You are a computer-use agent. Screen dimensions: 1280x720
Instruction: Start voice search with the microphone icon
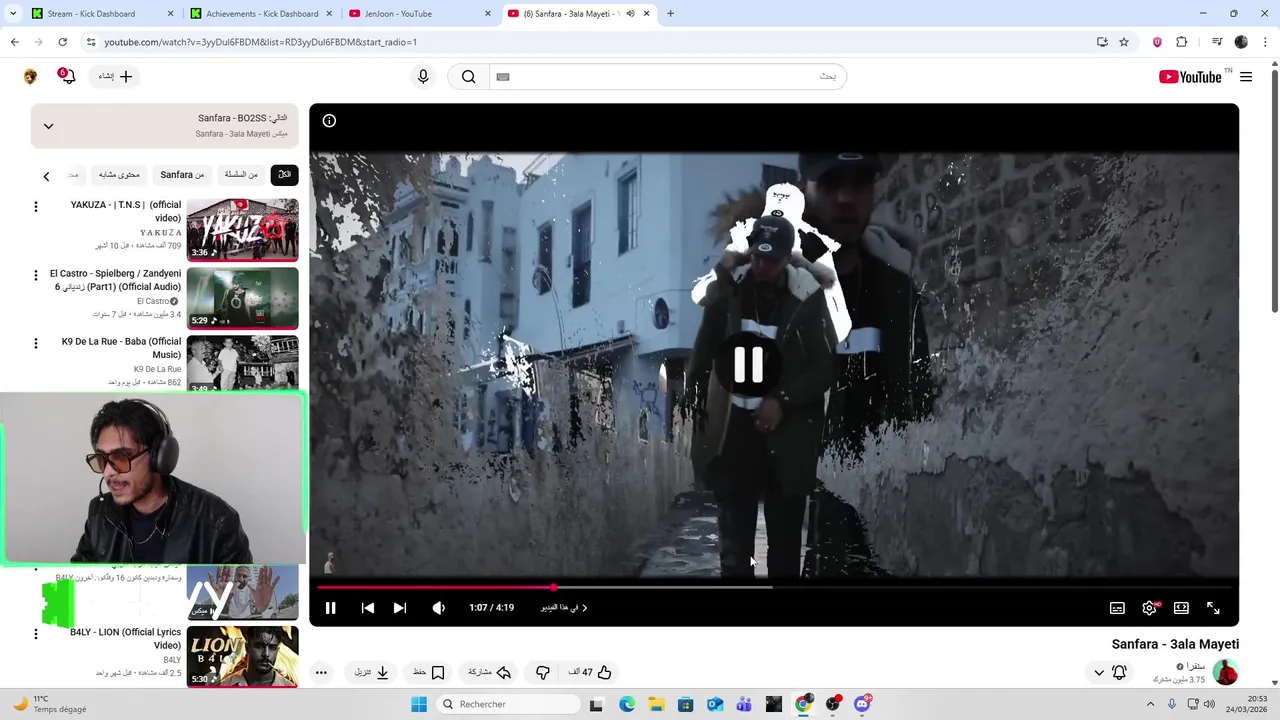tap(423, 77)
